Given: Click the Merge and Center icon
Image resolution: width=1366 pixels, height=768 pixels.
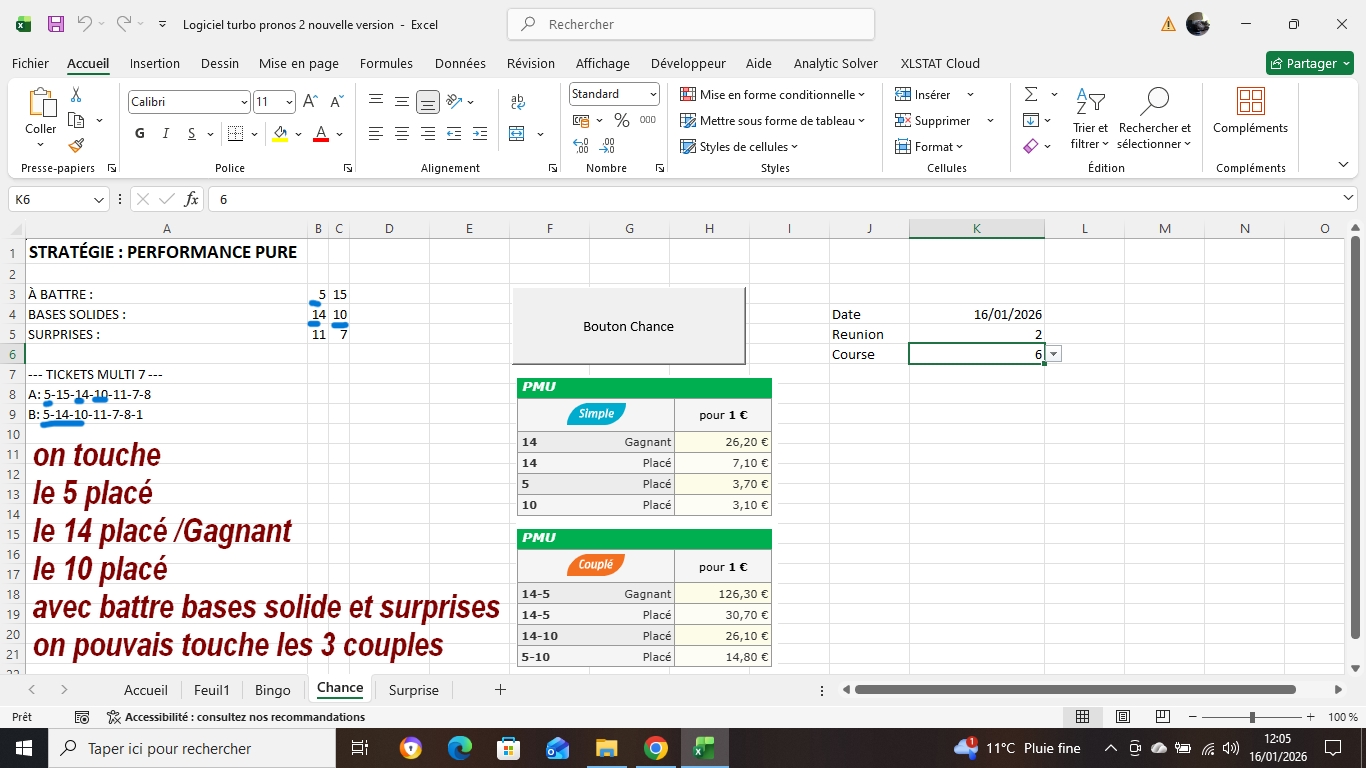Looking at the screenshot, I should [517, 134].
